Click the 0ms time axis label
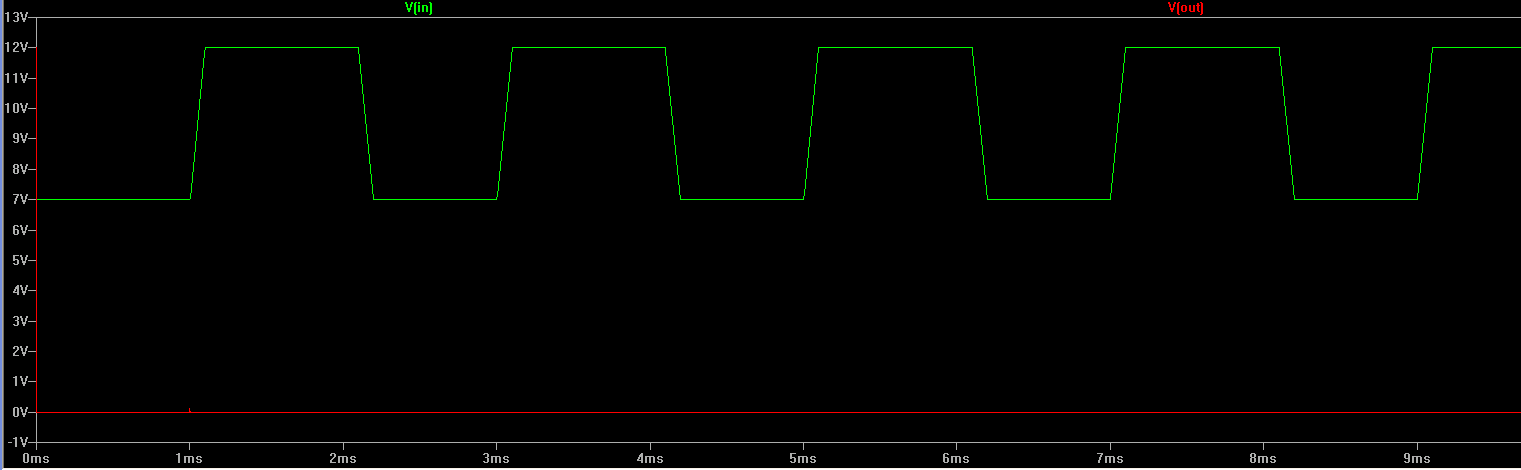The image size is (1521, 470). pyautogui.click(x=36, y=460)
